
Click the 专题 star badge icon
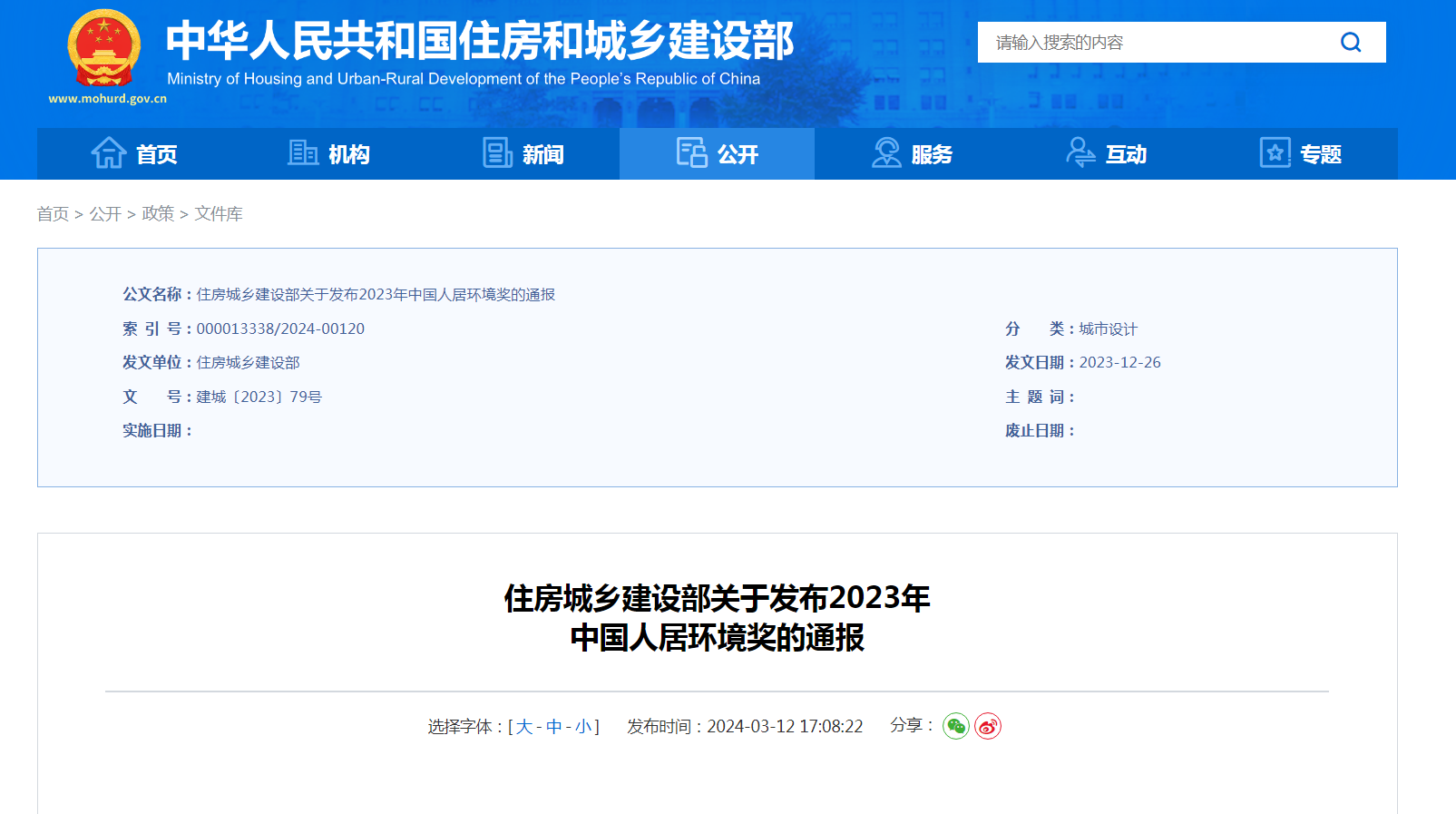pos(1275,152)
